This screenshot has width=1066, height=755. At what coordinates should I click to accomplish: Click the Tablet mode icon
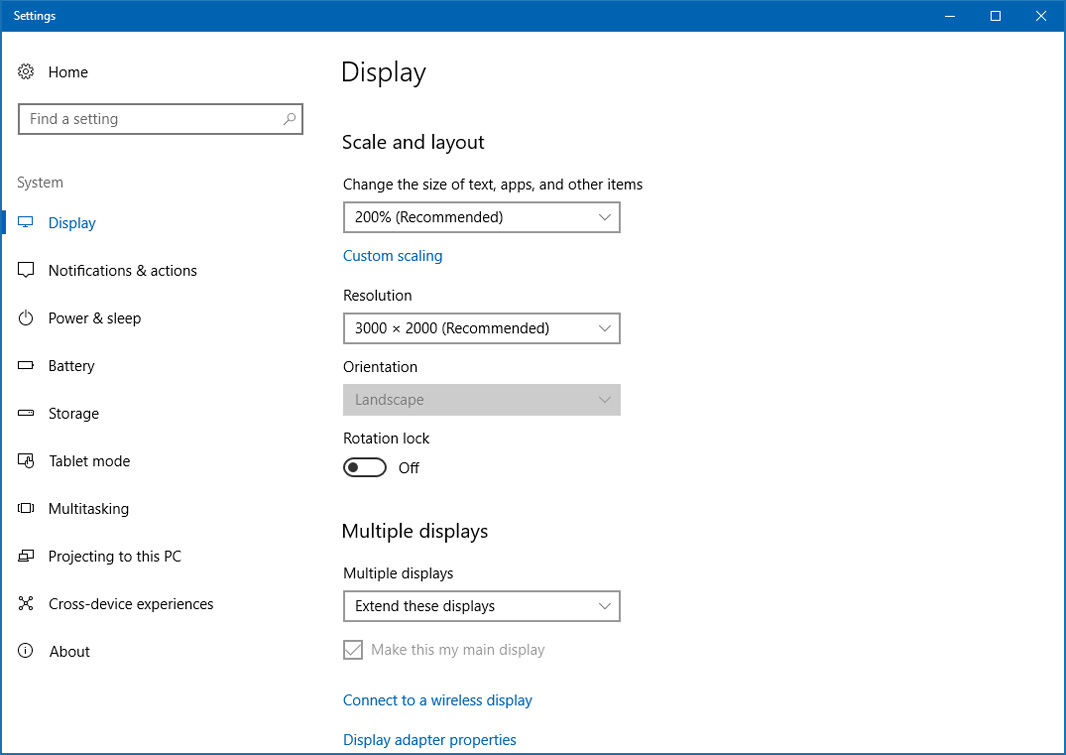[x=26, y=461]
